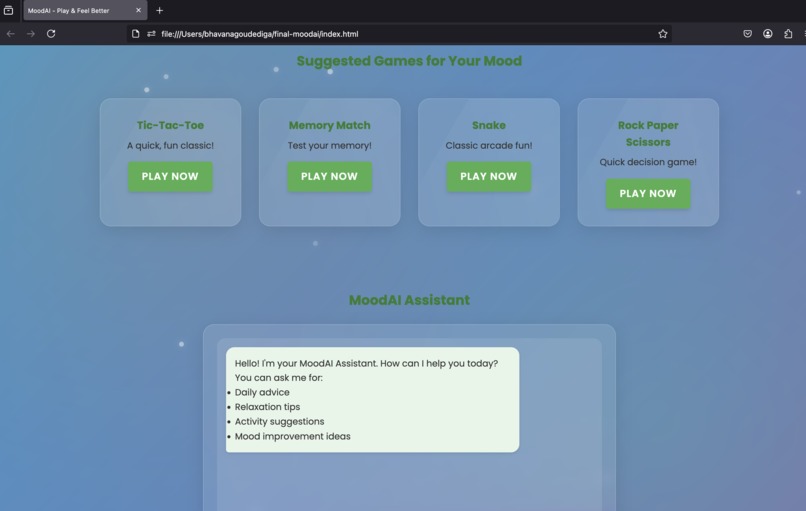806x511 pixels.
Task: Play Now on Rock Paper Scissors card
Action: [648, 194]
